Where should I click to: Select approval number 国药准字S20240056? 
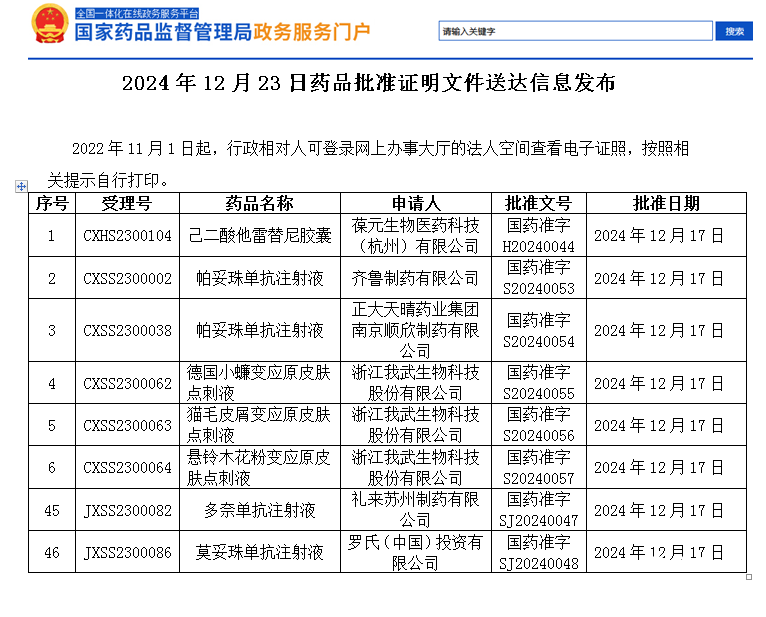538,425
